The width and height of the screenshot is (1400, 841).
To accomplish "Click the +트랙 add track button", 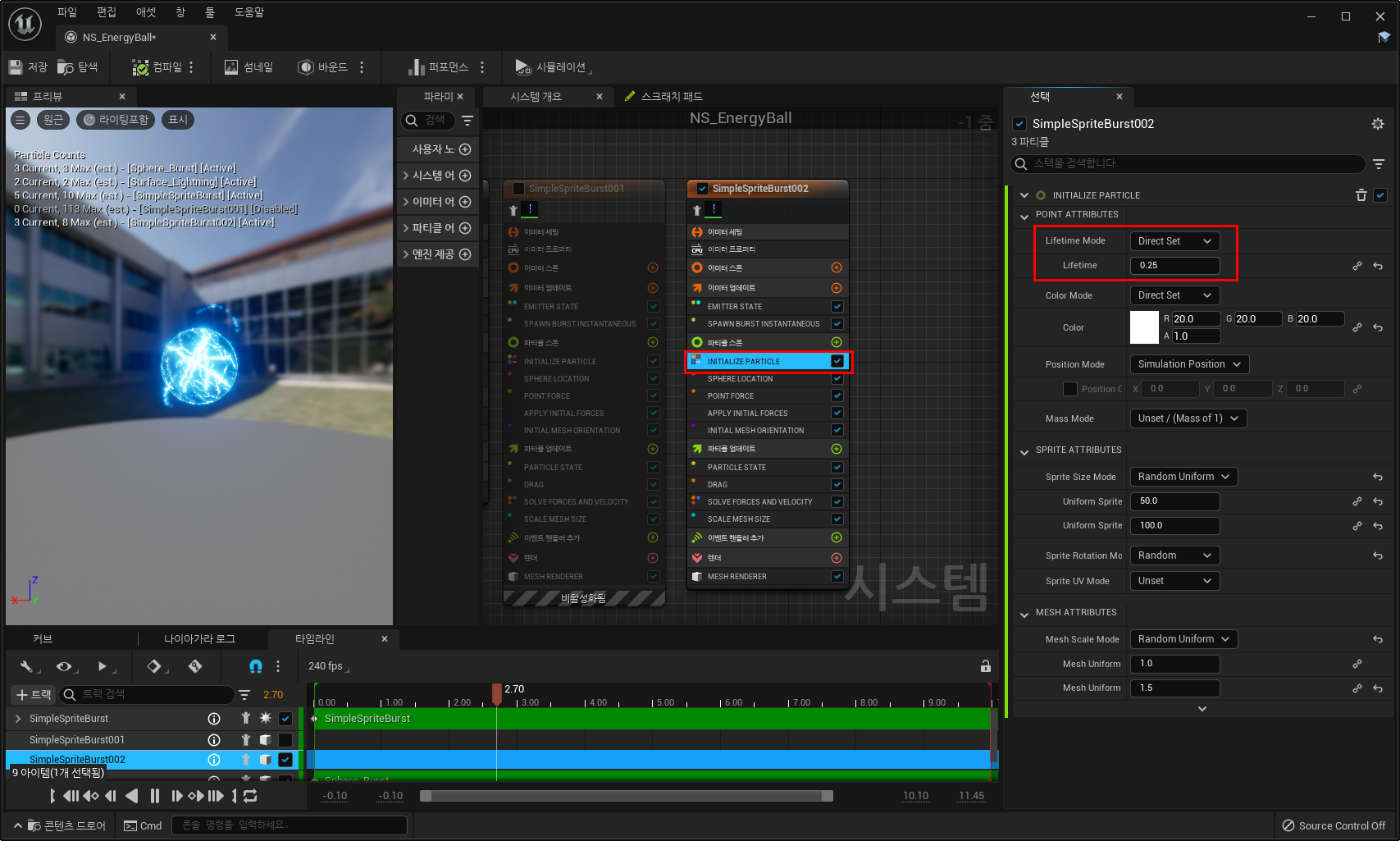I will [34, 695].
